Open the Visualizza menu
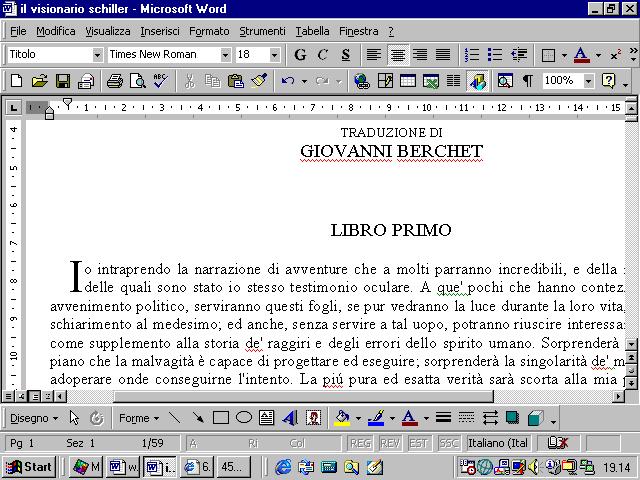This screenshot has height=480, width=640. (108, 31)
